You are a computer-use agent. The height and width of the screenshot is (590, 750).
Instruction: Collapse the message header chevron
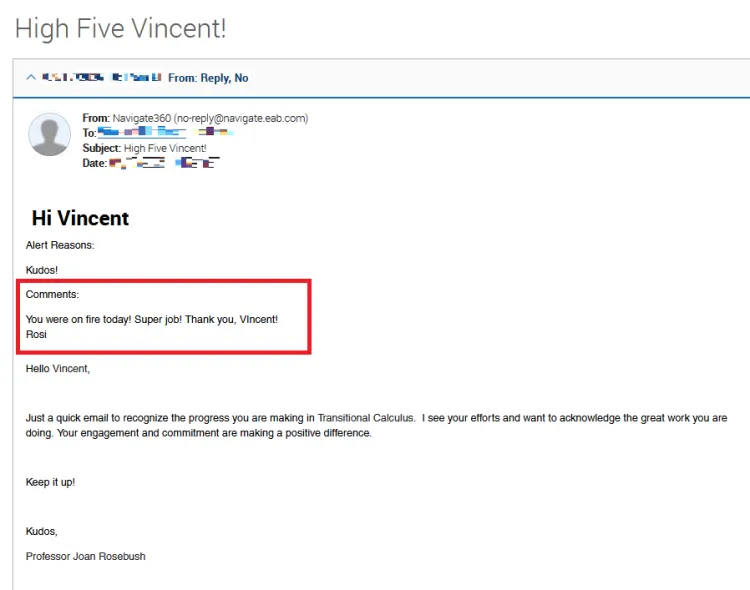coord(31,77)
